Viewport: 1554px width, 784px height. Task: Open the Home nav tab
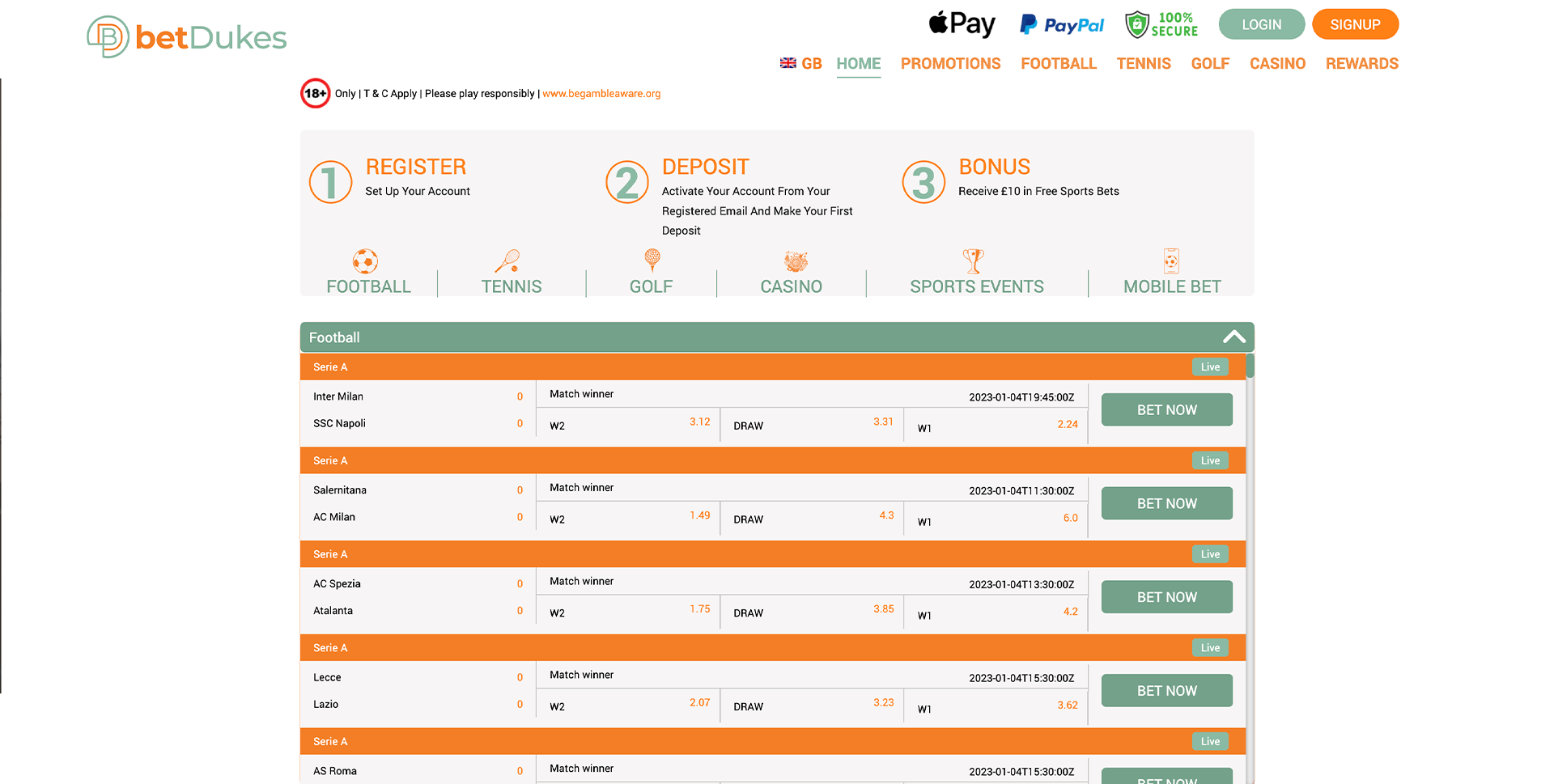click(x=858, y=64)
